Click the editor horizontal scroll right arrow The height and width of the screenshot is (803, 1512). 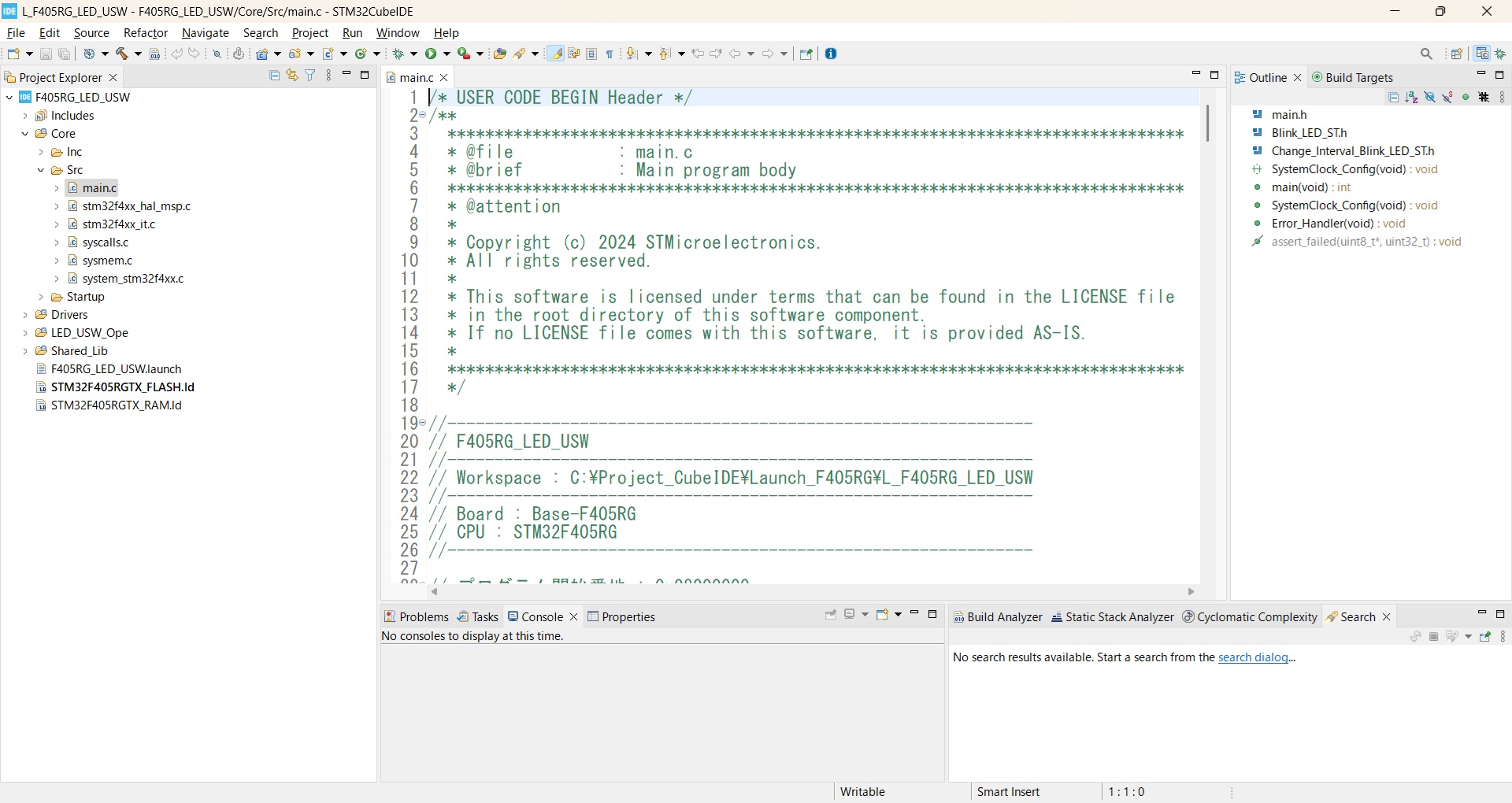point(1191,592)
